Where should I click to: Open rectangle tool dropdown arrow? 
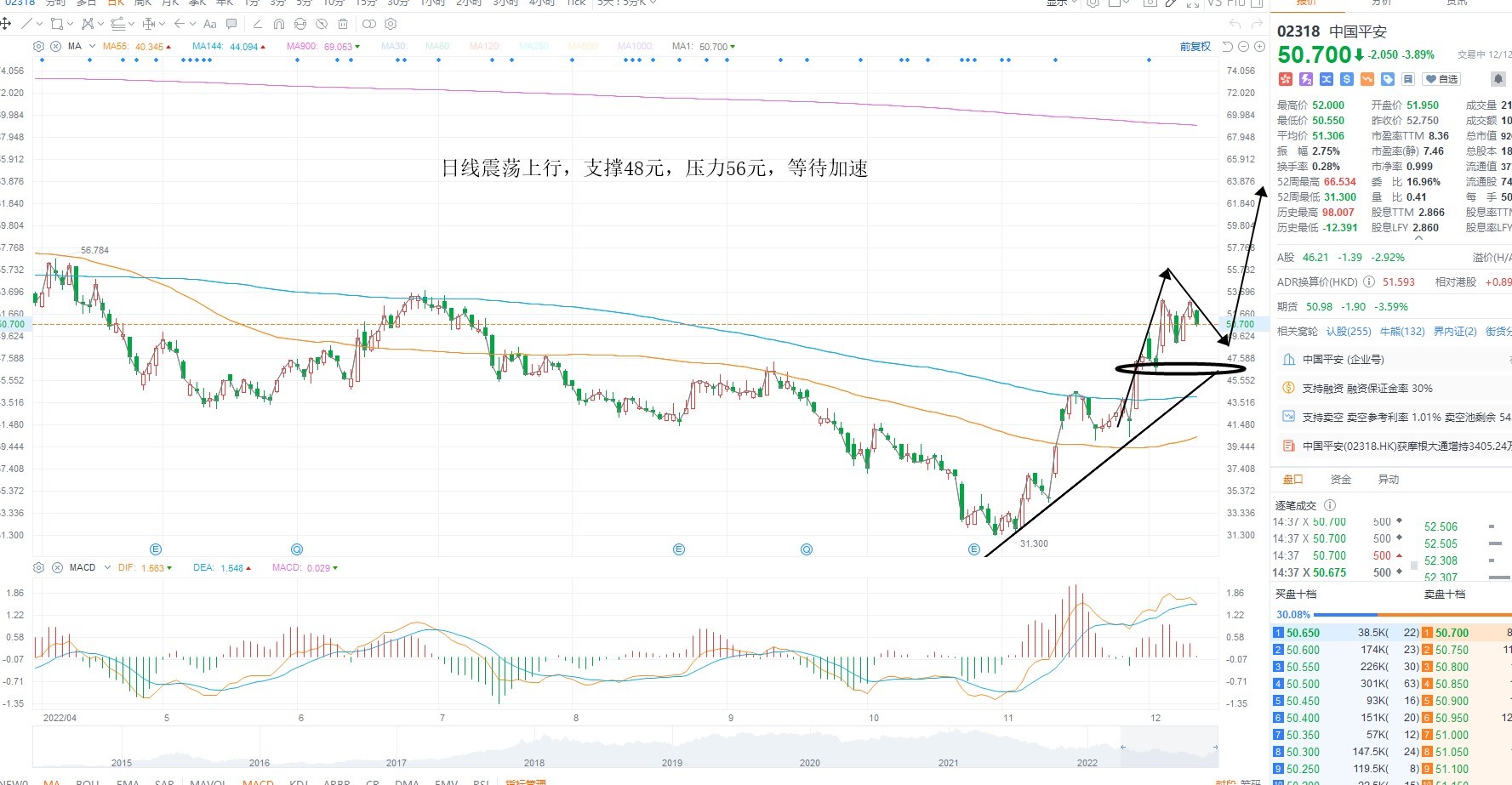(70, 24)
